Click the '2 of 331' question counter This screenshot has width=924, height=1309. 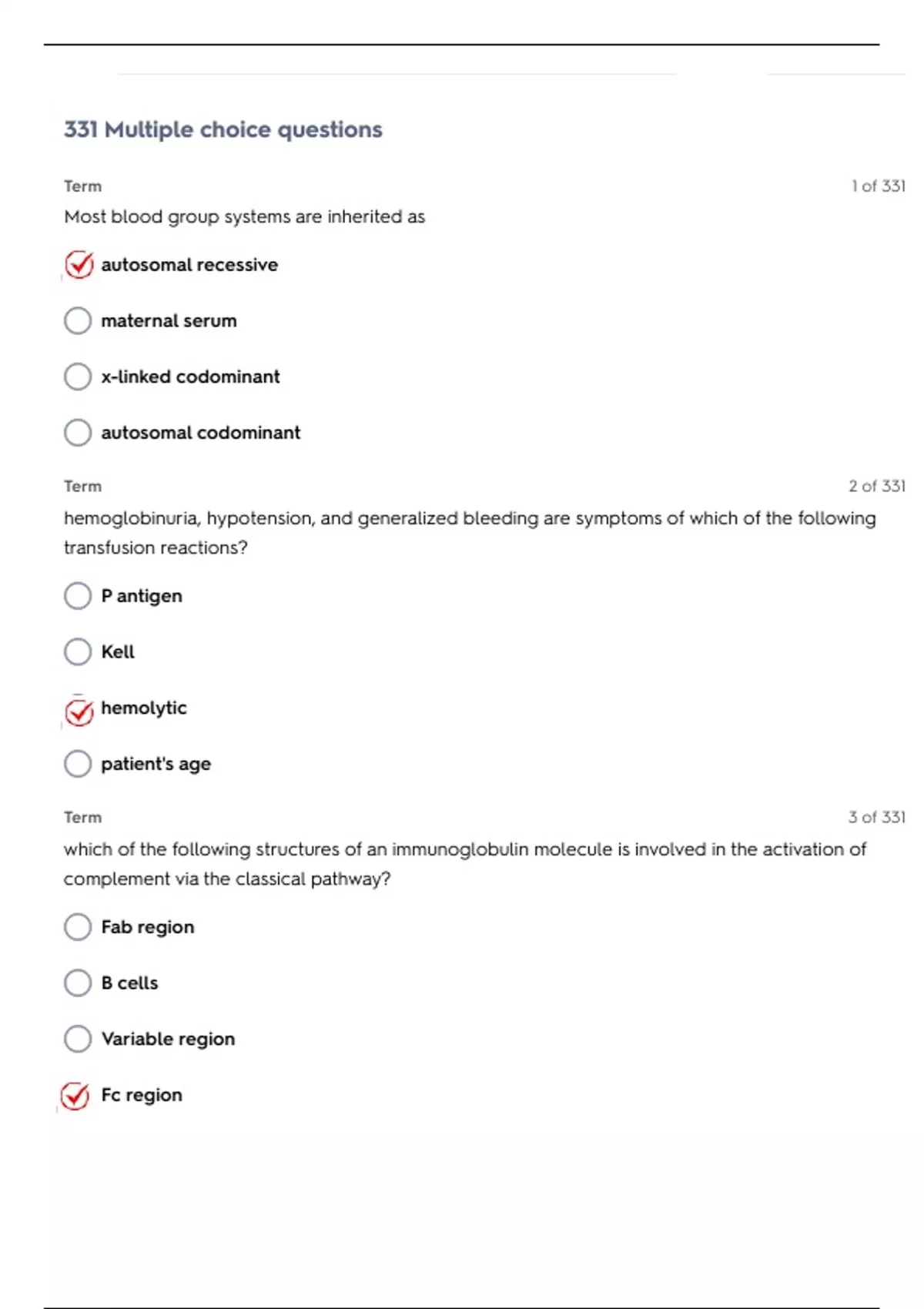click(876, 487)
